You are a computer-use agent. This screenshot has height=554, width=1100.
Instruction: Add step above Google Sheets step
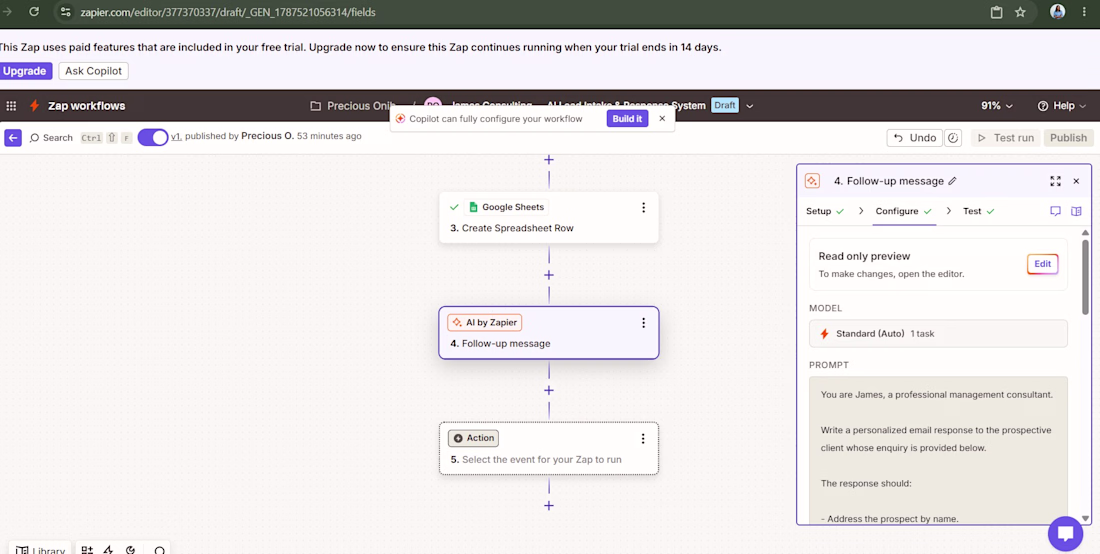click(549, 160)
